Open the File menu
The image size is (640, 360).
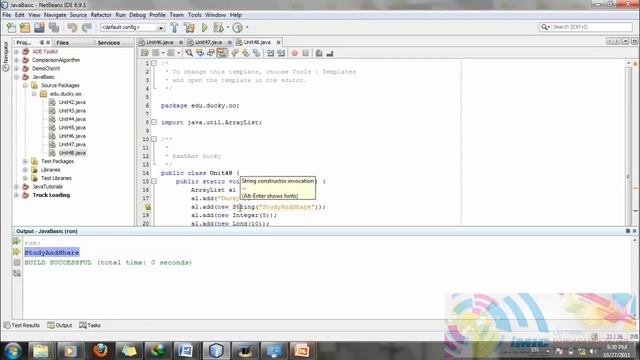[7, 15]
